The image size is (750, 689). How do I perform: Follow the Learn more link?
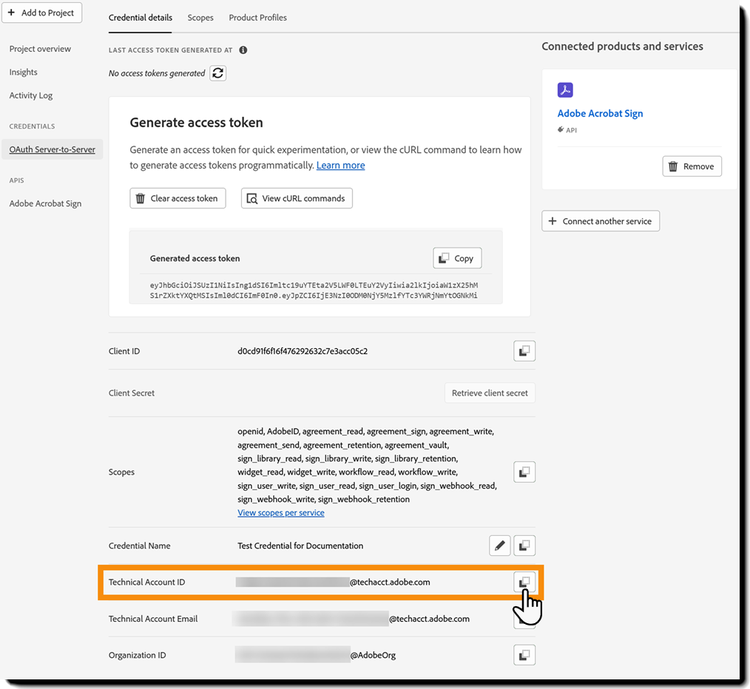(340, 165)
